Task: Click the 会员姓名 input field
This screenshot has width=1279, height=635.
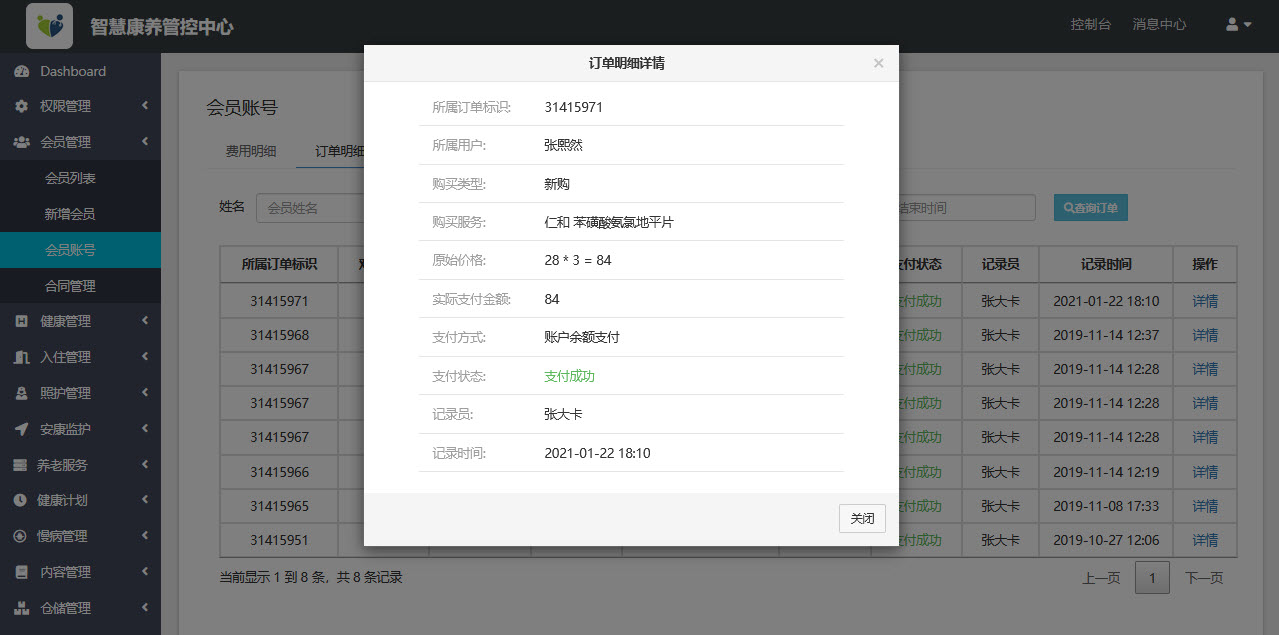Action: [x=300, y=207]
